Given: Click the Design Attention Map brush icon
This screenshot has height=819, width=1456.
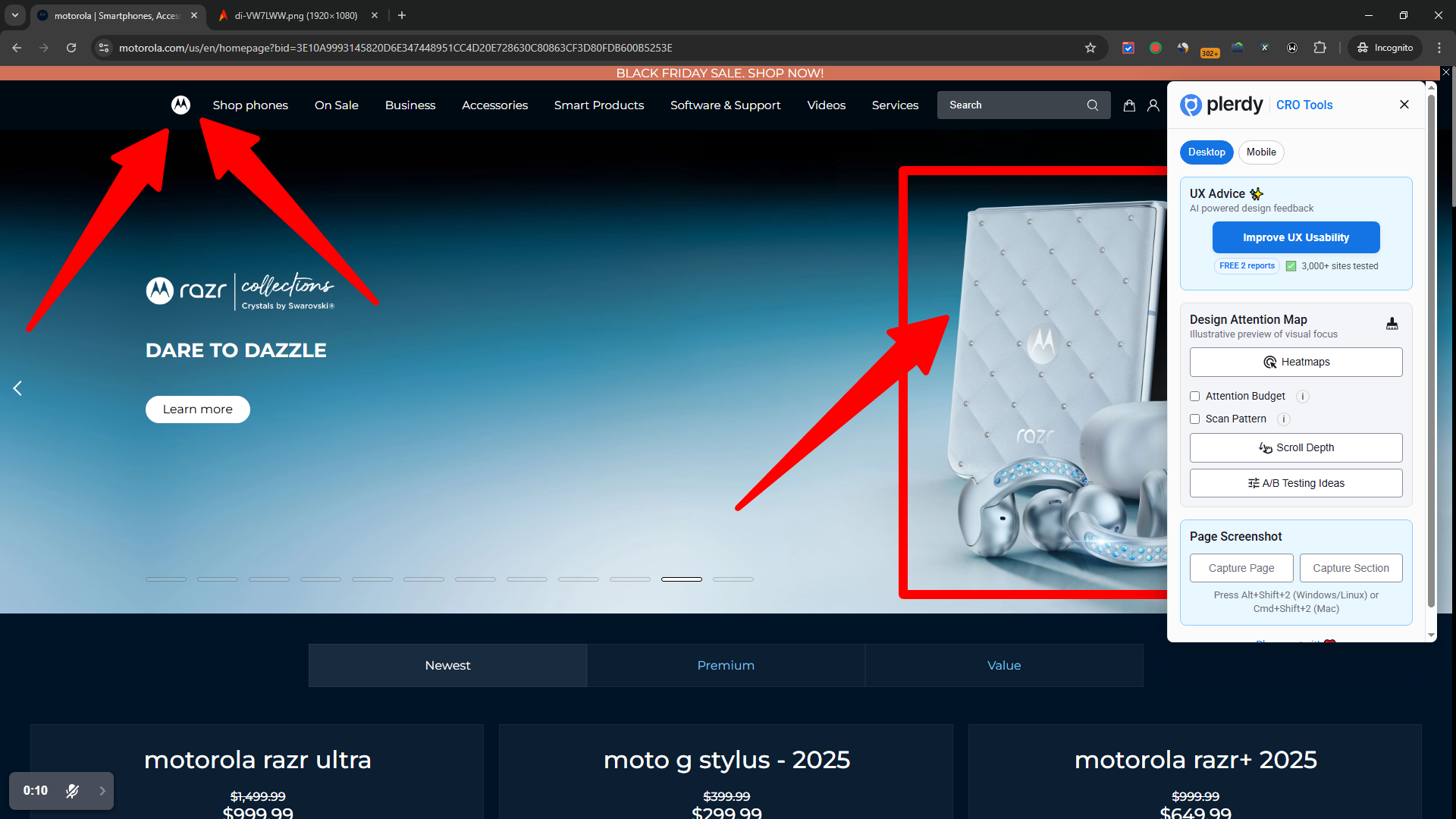Looking at the screenshot, I should point(1392,324).
